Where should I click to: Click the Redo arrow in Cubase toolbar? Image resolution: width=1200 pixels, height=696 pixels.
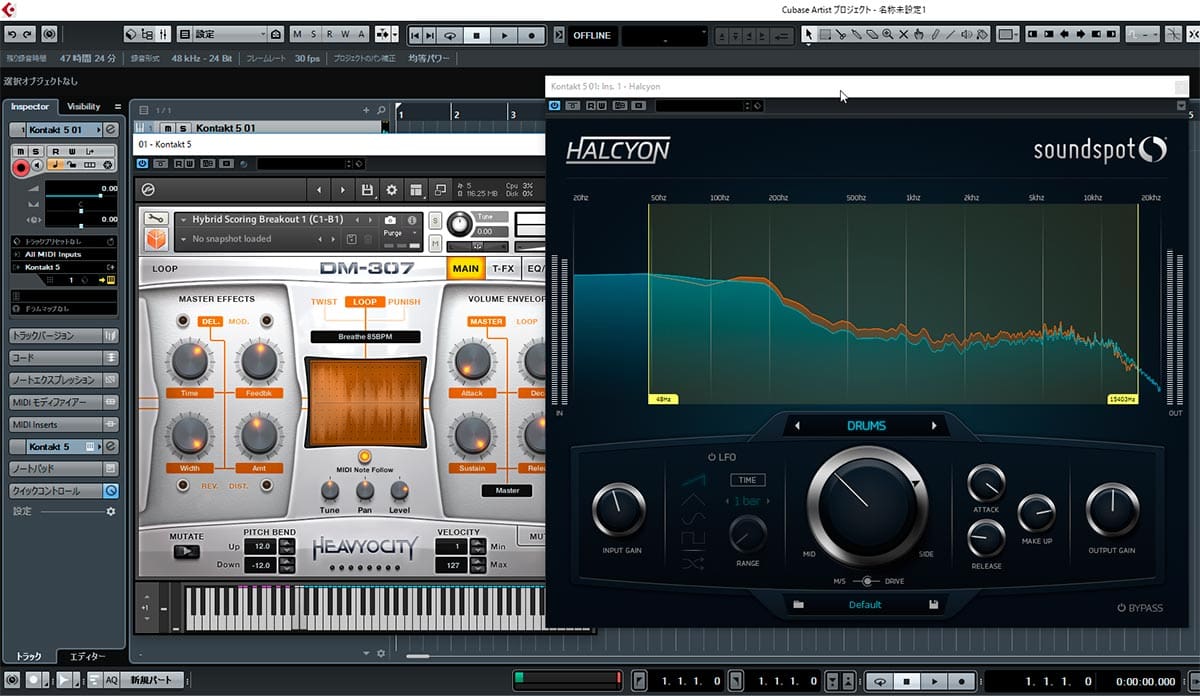click(x=27, y=34)
